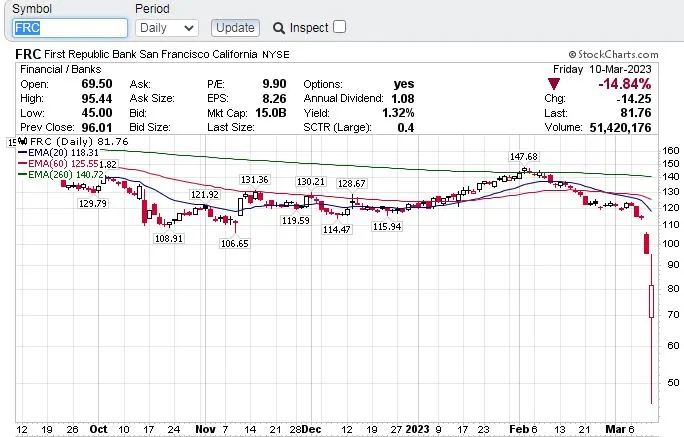Click the First Republic Bank company name
This screenshot has height=437, width=684.
[x=151, y=55]
